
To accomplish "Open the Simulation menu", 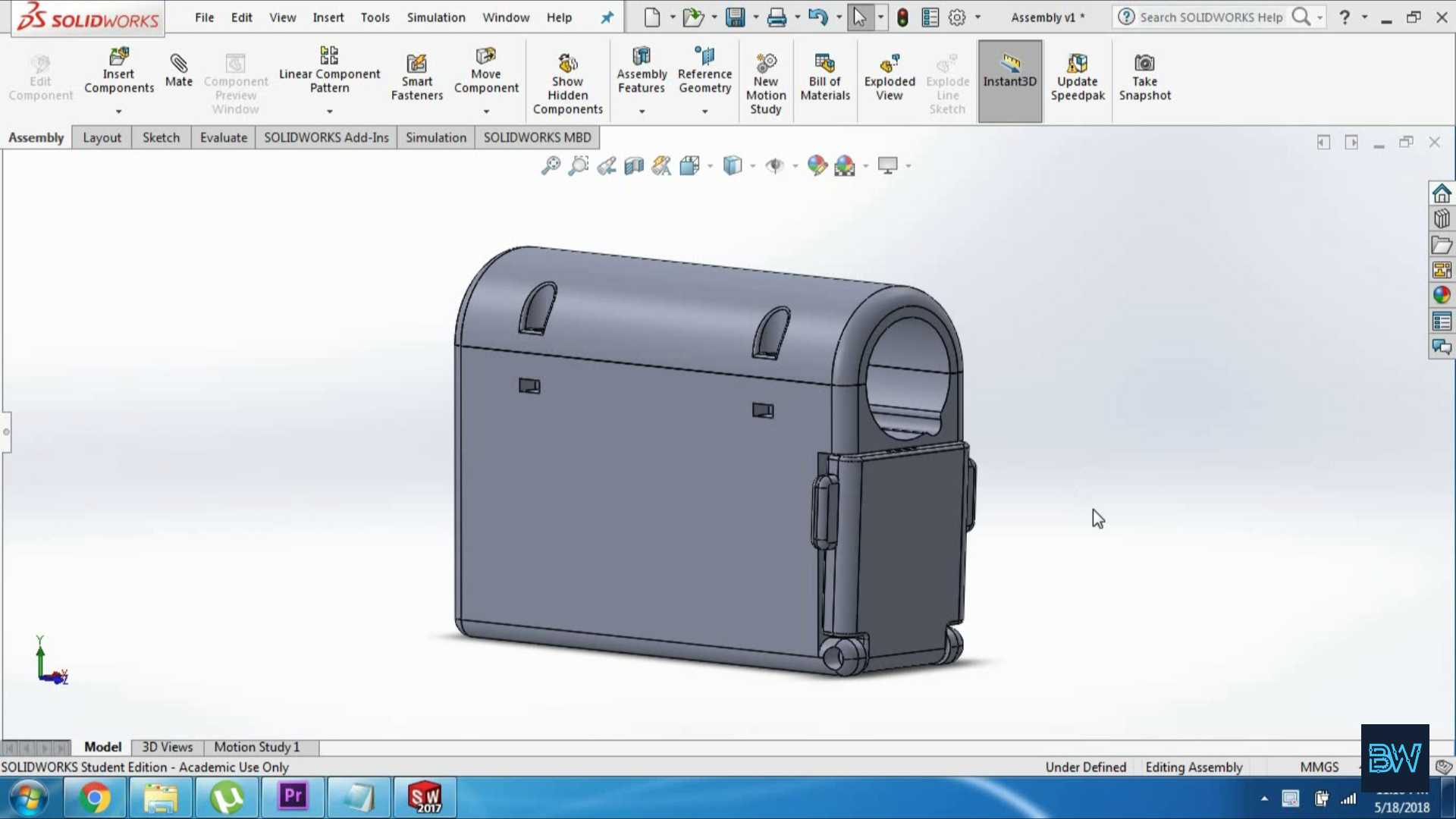I will 435,17.
